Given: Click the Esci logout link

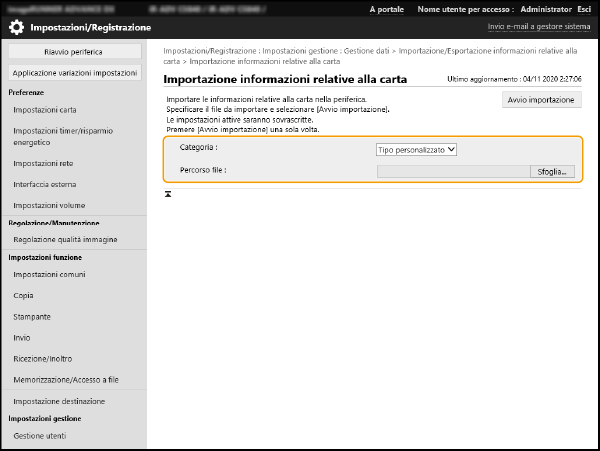Looking at the screenshot, I should pos(582,8).
